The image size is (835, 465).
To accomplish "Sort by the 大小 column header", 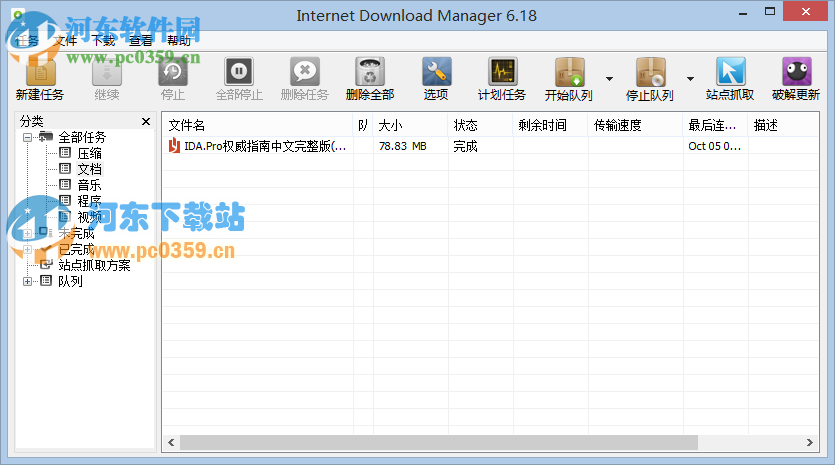I will [x=411, y=125].
